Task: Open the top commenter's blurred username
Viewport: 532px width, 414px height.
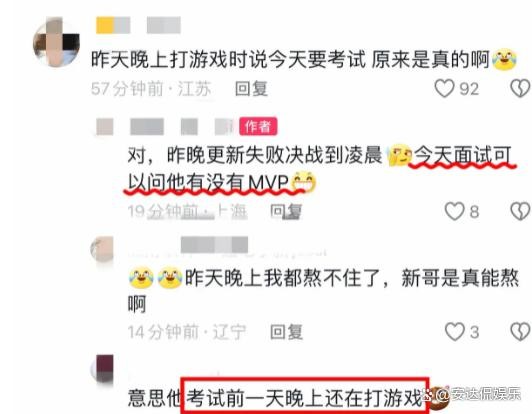Action: pos(138,25)
